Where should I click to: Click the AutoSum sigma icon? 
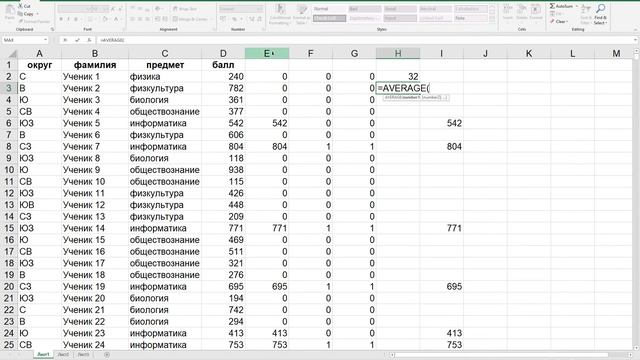click(x=552, y=6)
